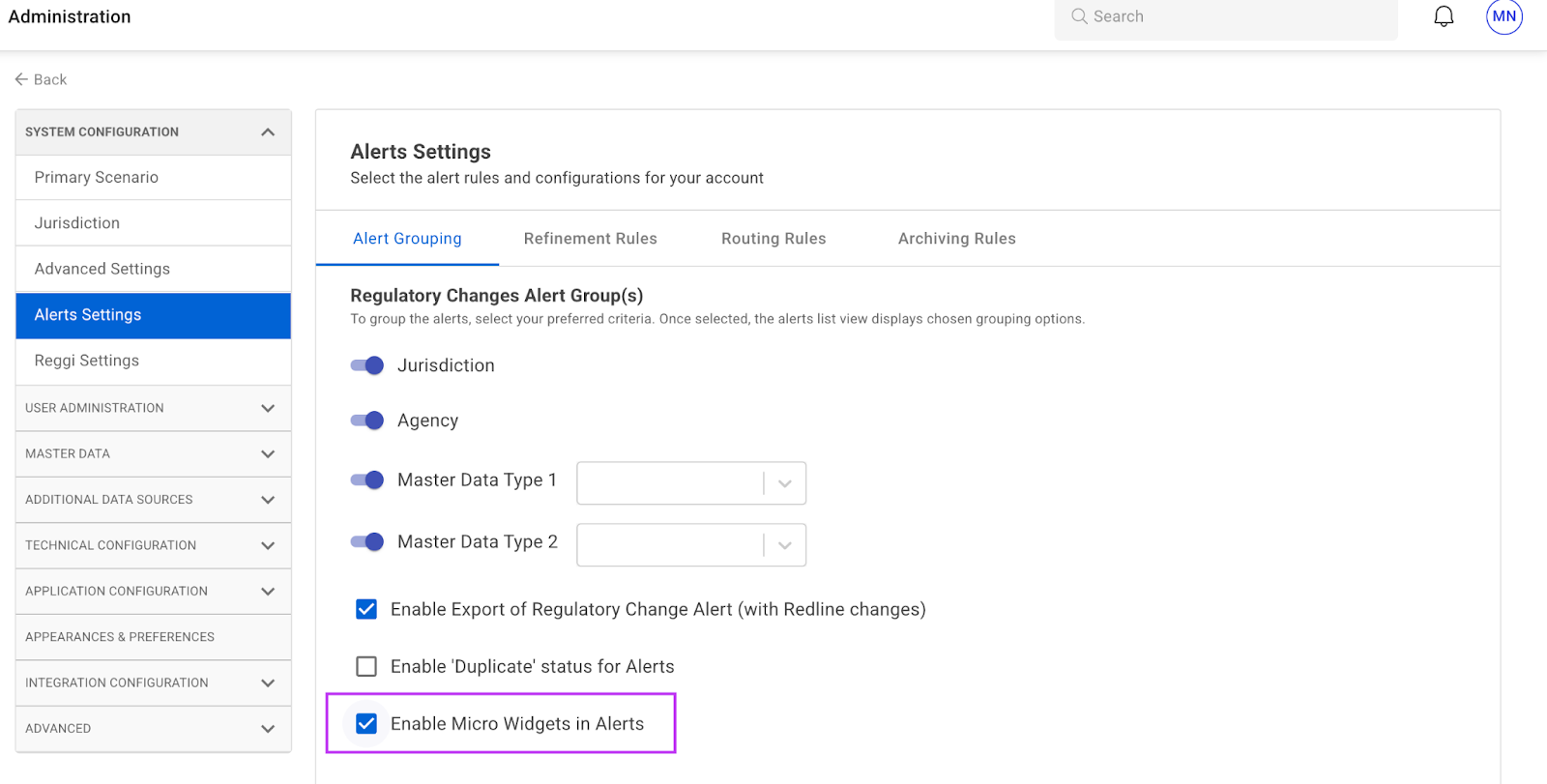Uncheck Enable Export of Regulatory Change Alert

coord(366,609)
